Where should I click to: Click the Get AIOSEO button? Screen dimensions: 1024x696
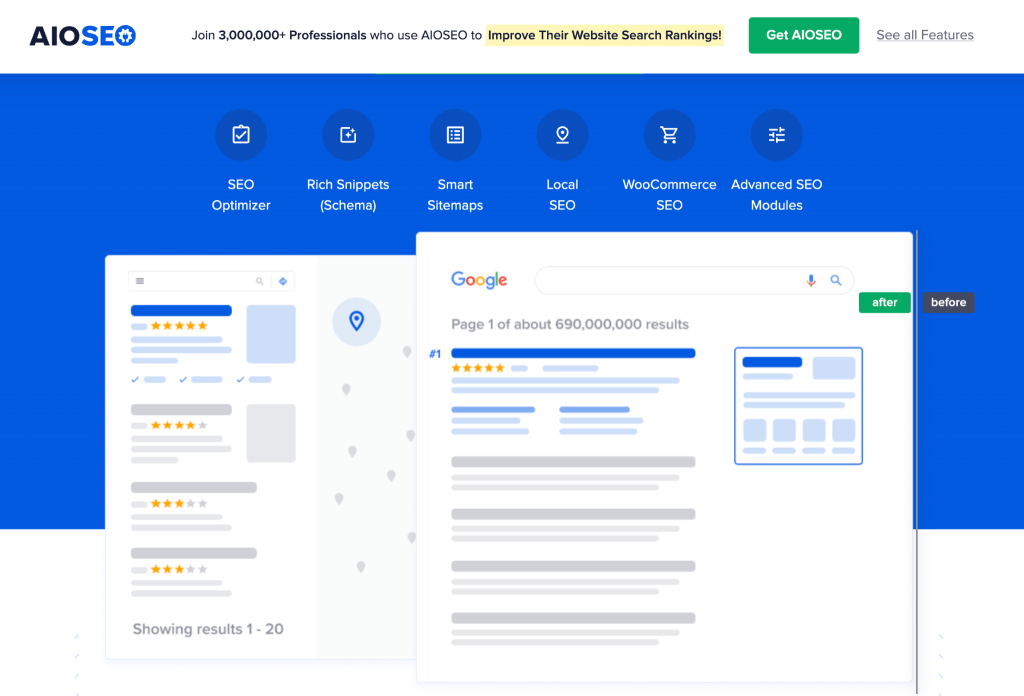point(803,35)
